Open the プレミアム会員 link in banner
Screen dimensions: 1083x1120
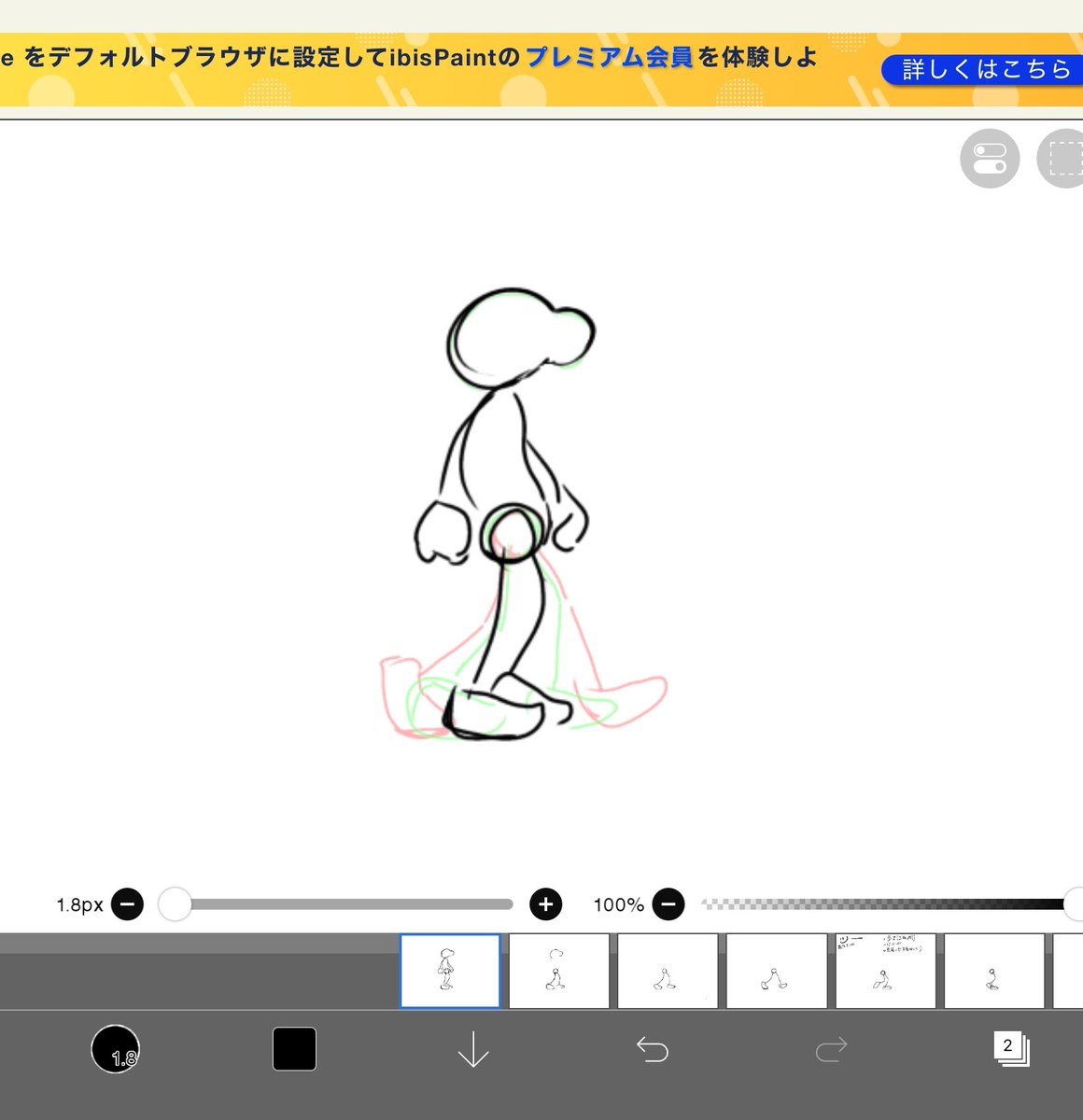tap(610, 57)
